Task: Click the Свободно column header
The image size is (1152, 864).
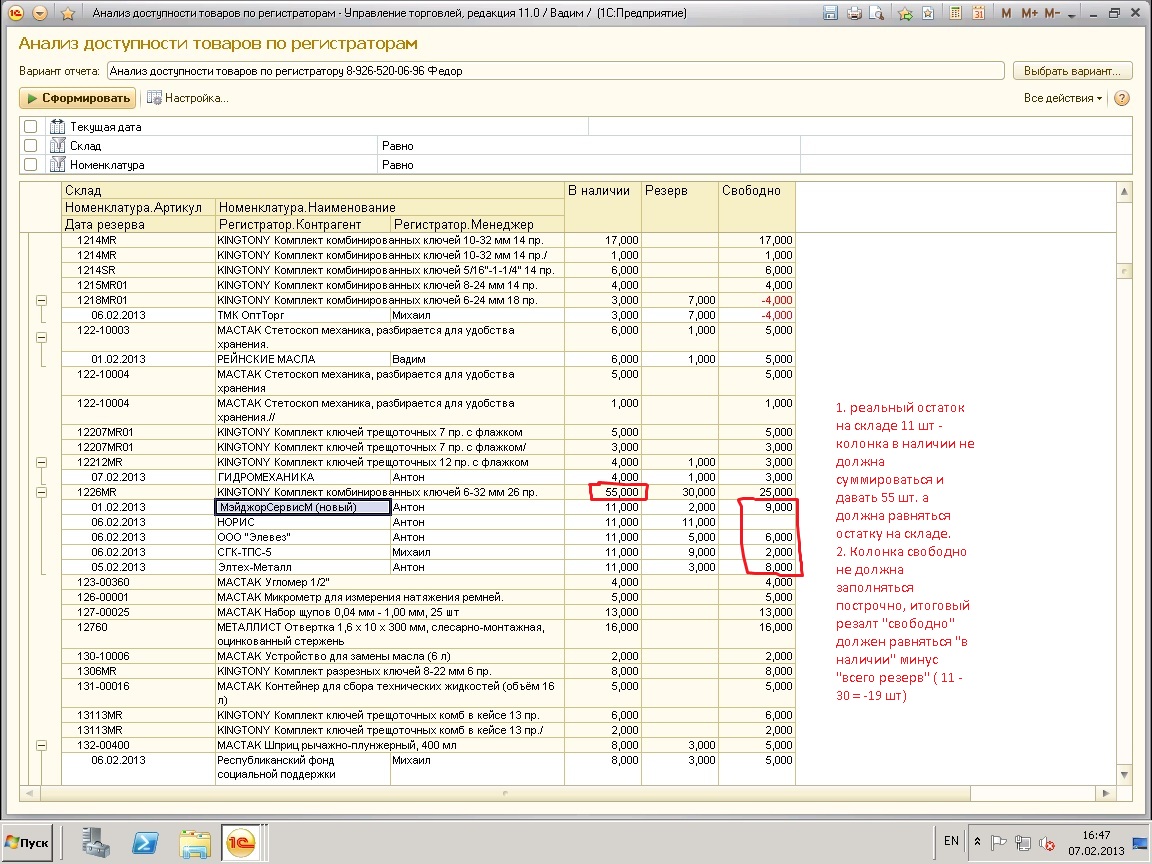Action: 757,207
